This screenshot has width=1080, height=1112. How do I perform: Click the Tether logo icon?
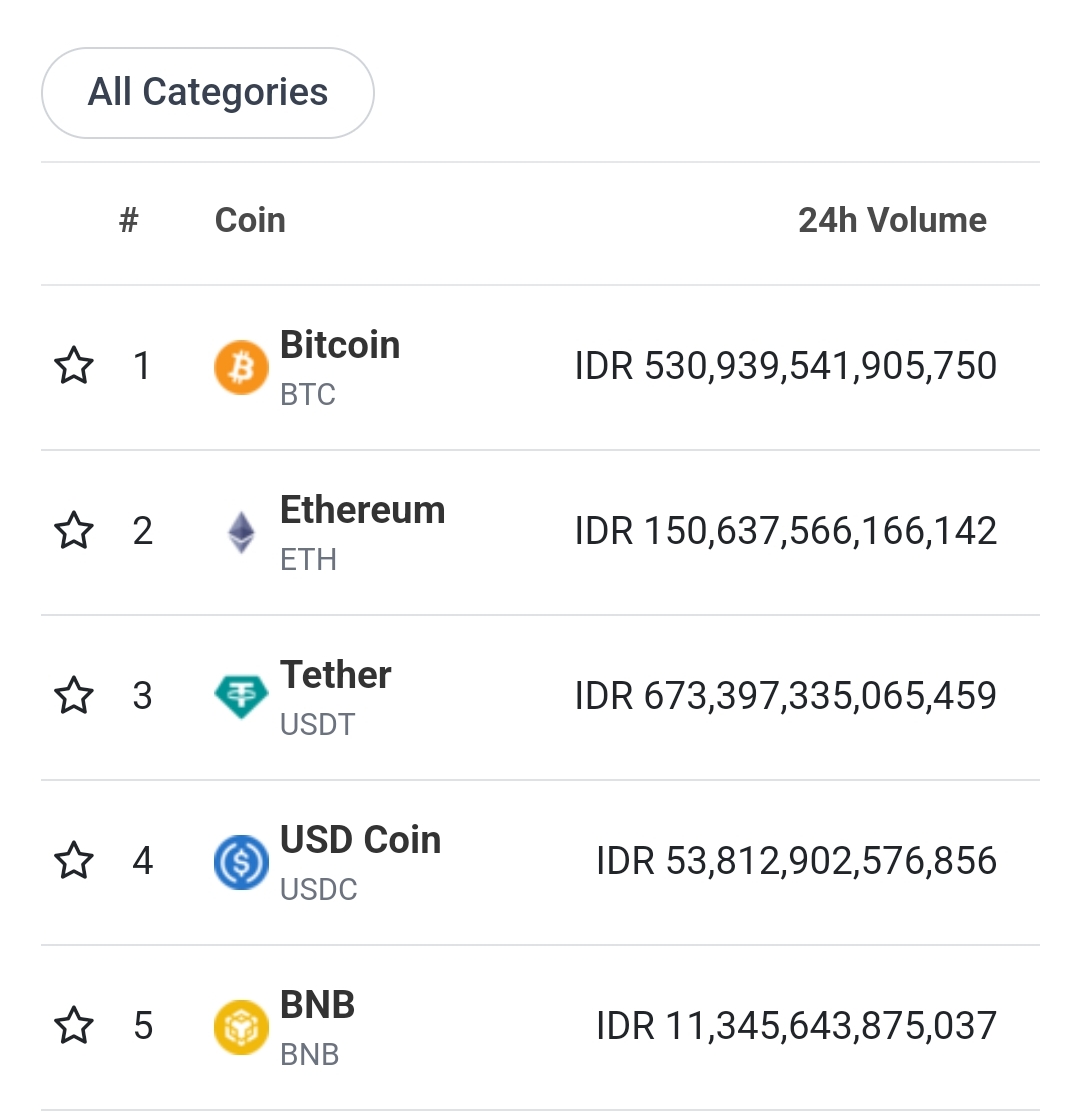241,696
